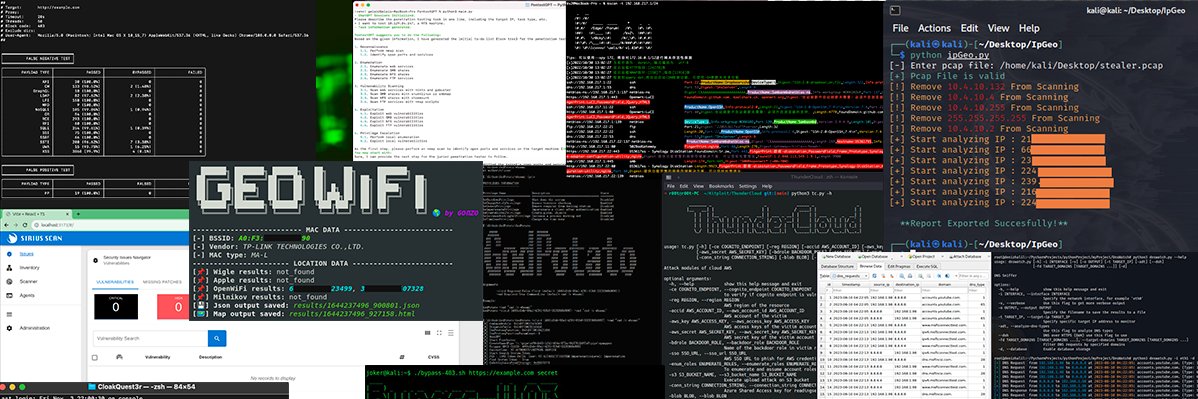The height and width of the screenshot is (399, 1198).
Task: Open Scanner in Sirius Scan sidebar
Action: (x=28, y=281)
